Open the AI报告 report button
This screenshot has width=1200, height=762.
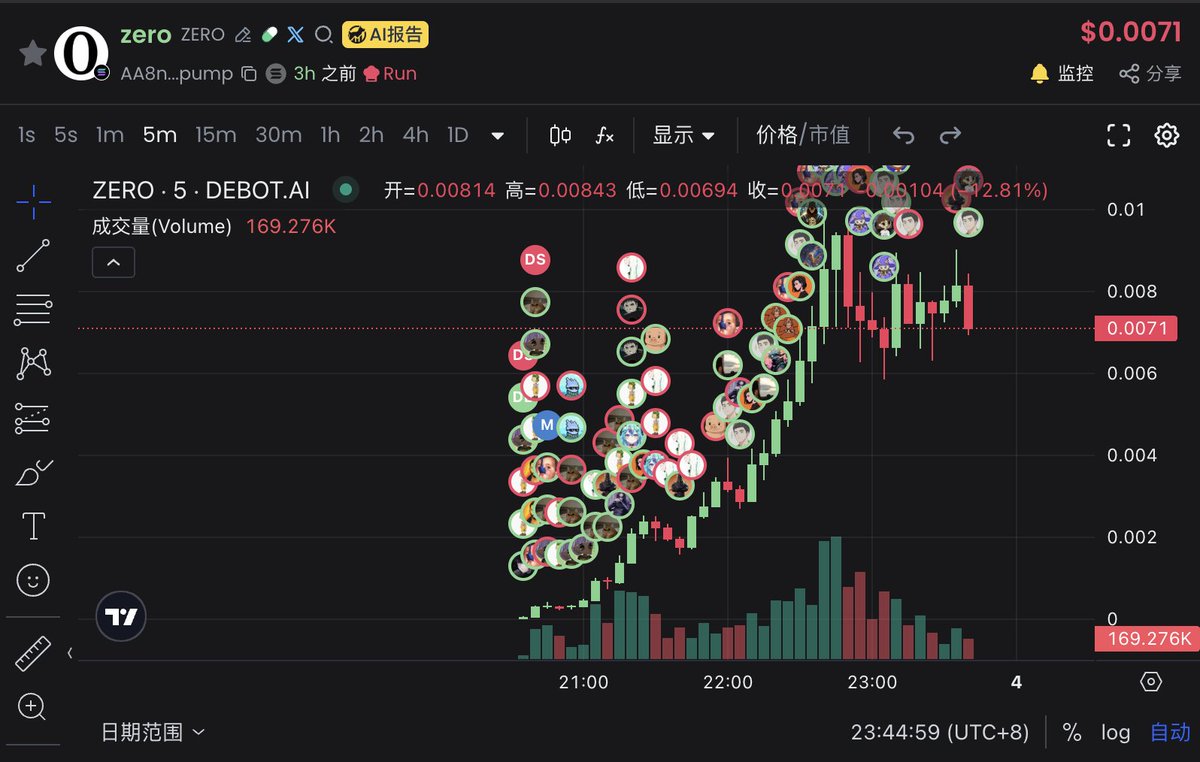(385, 35)
